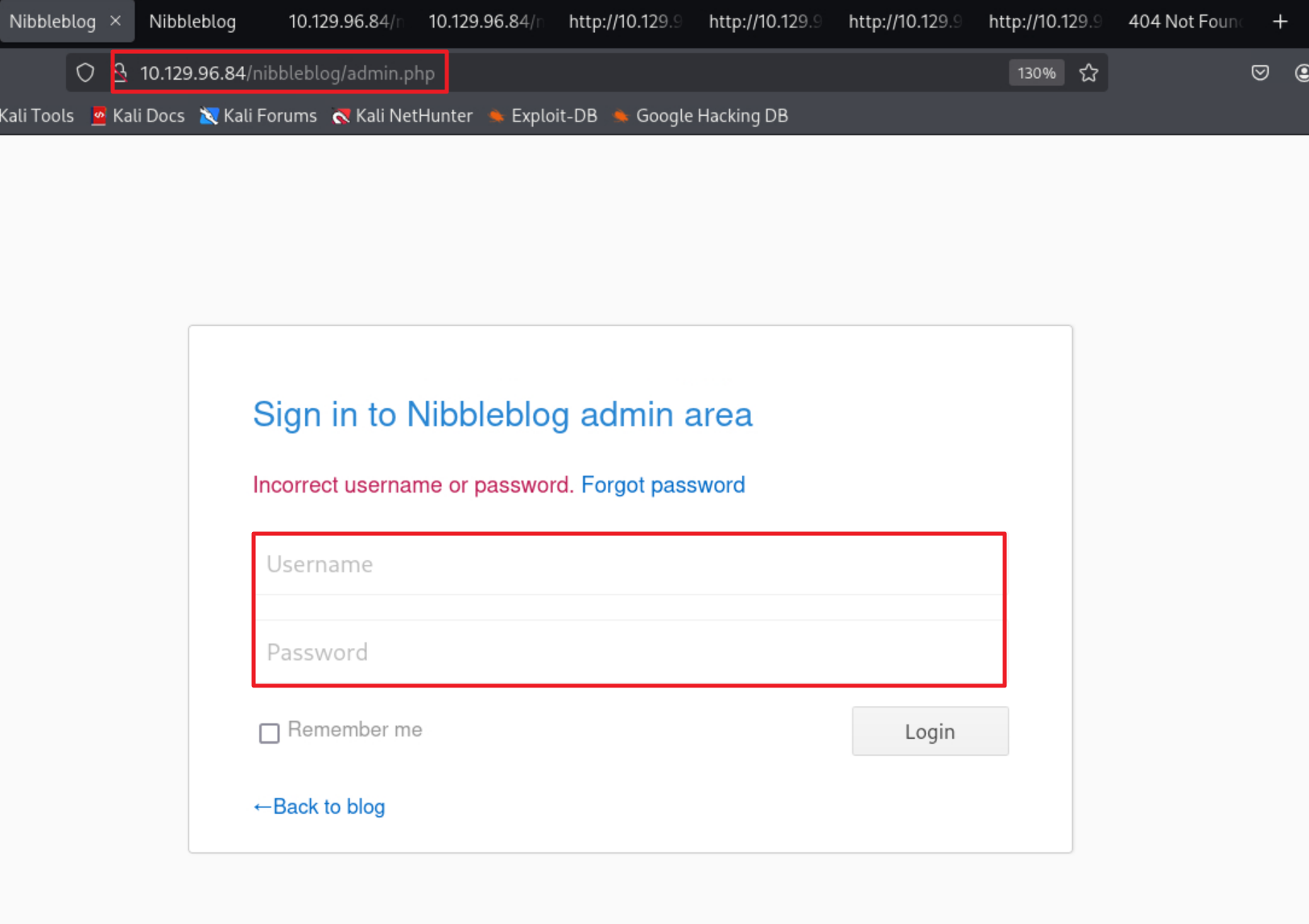Switch to the 404 Not Found tab

pos(1182,22)
